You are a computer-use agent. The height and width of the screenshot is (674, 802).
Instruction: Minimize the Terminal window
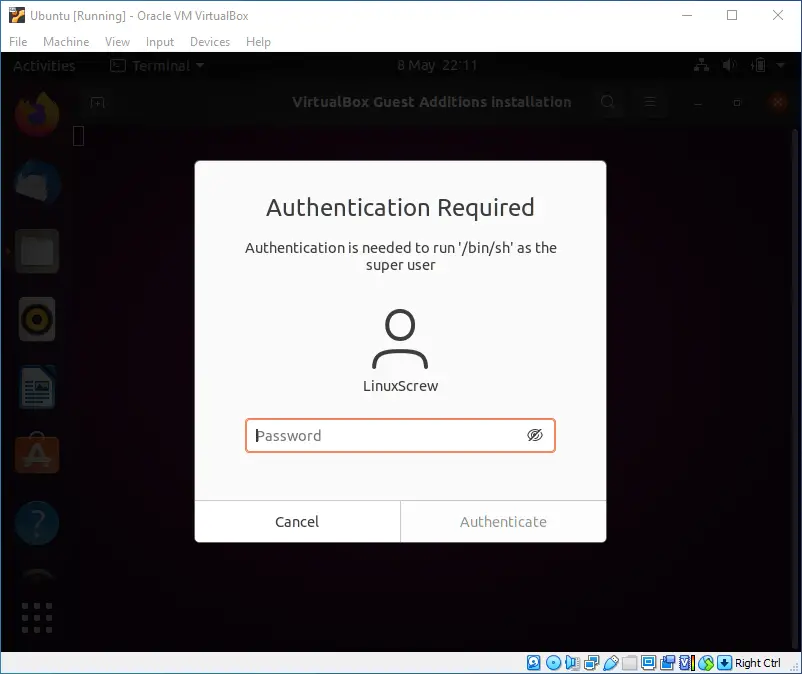click(698, 103)
